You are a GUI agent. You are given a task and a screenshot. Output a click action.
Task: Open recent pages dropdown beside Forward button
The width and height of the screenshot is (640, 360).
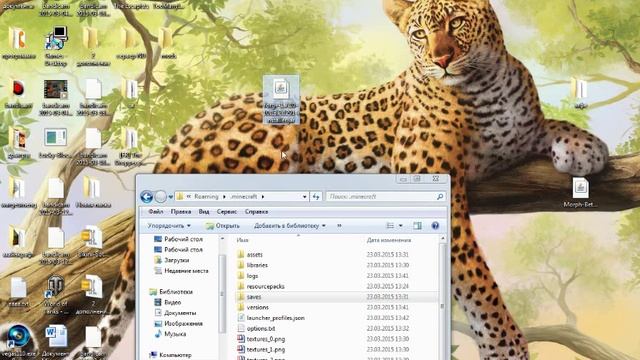click(x=171, y=197)
